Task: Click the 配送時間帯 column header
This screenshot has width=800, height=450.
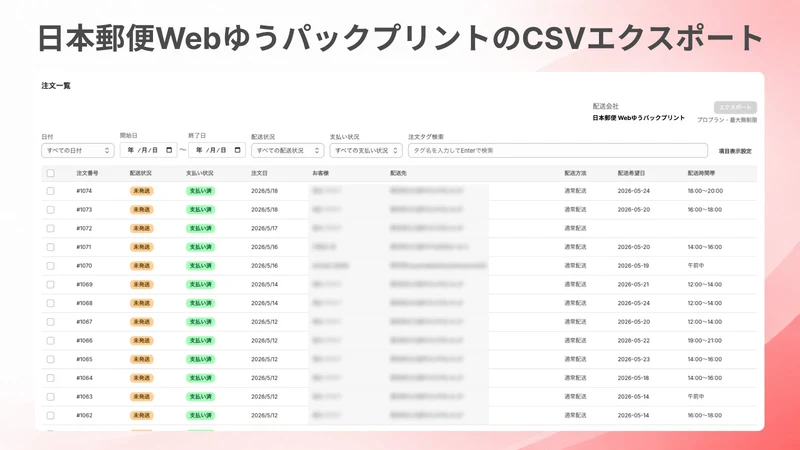Action: (701, 173)
